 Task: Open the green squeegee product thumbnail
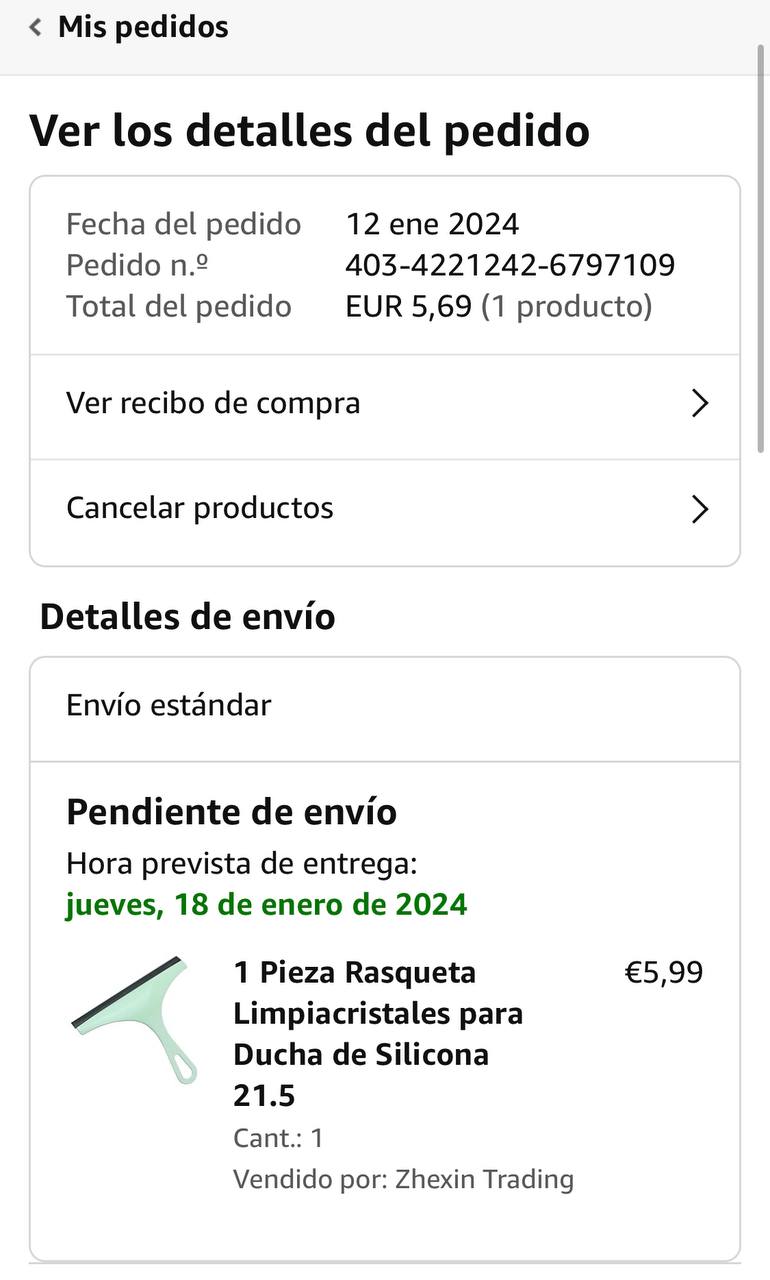[132, 1018]
